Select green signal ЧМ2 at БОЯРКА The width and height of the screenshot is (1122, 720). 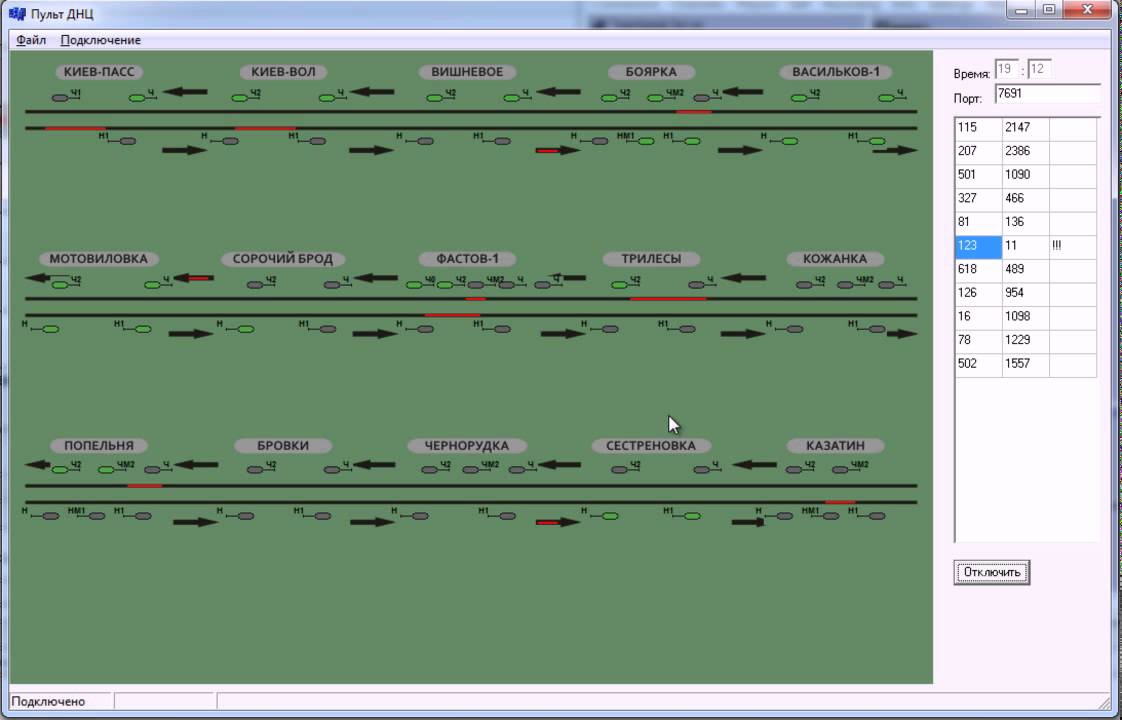656,97
